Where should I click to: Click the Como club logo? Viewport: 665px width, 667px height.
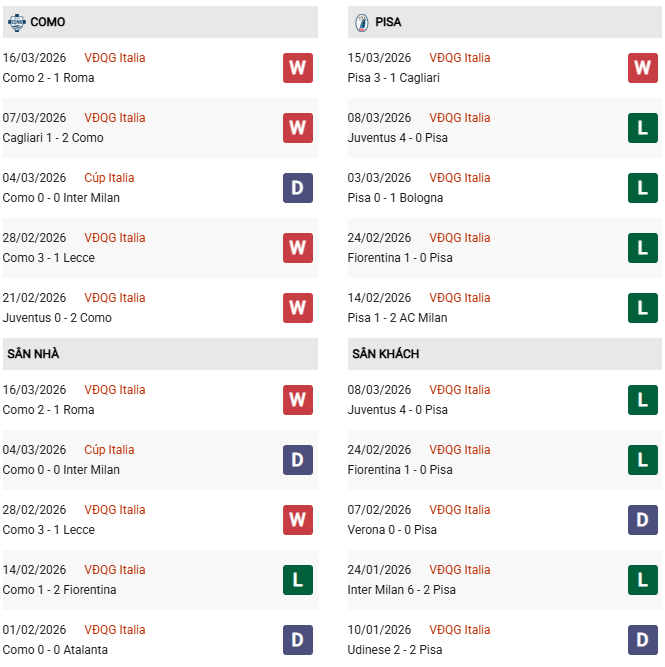16,21
